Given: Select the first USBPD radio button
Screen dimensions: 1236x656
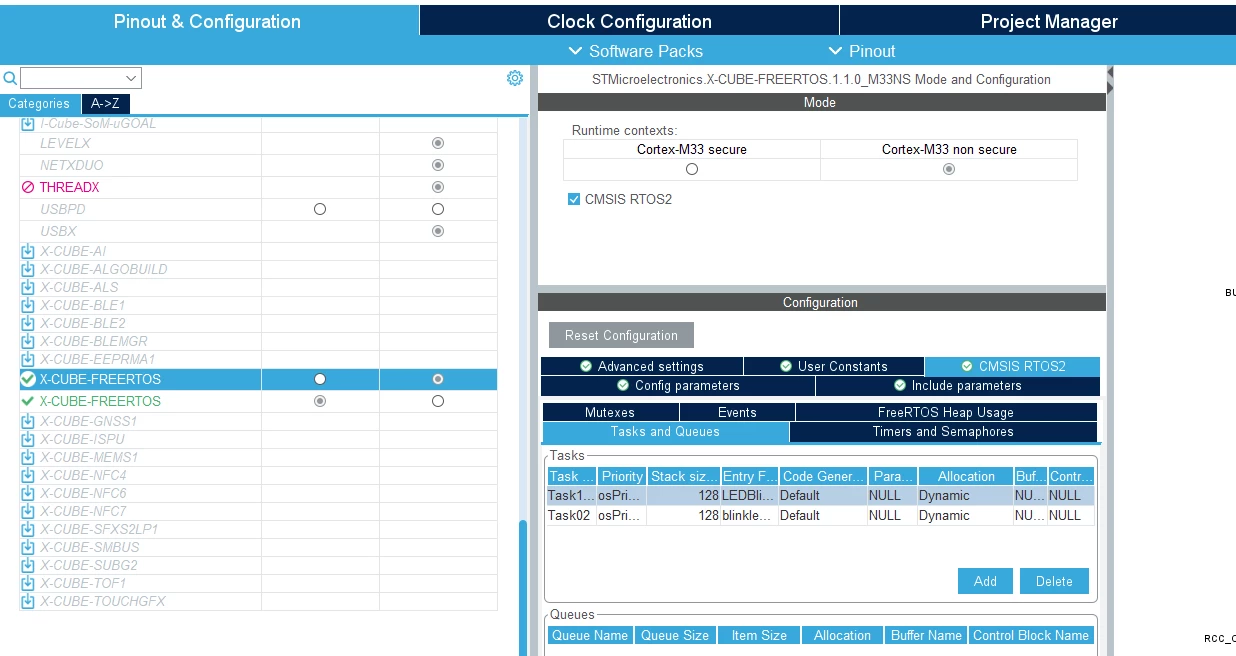Looking at the screenshot, I should point(320,209).
